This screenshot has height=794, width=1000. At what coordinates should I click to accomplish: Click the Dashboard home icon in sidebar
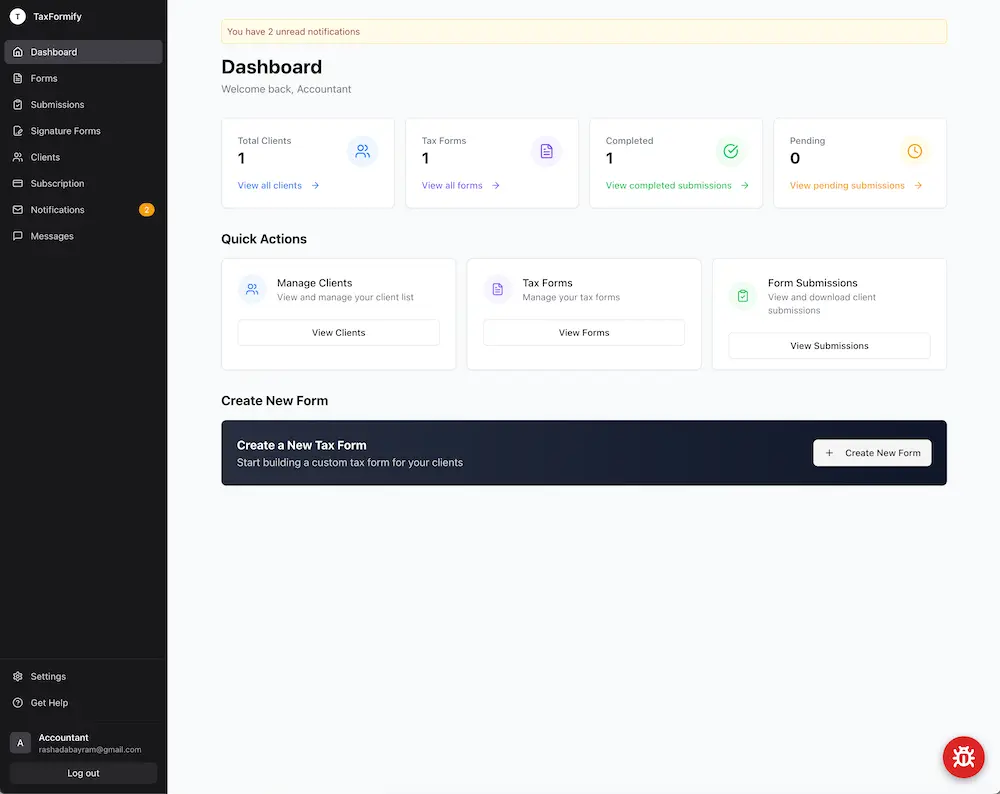point(18,52)
